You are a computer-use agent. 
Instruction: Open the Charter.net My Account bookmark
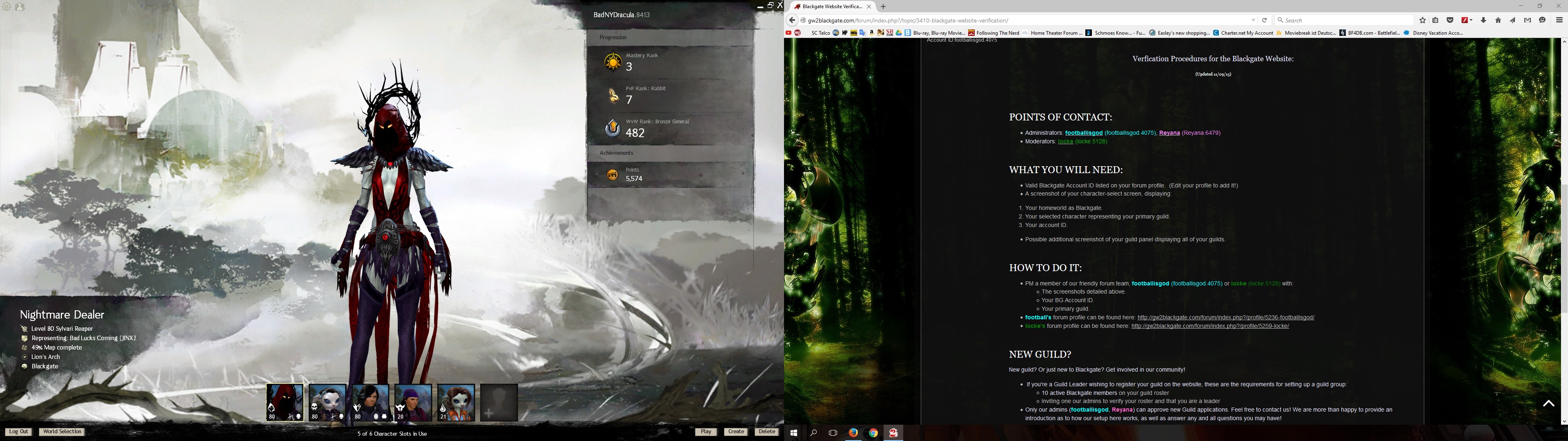click(x=1243, y=33)
